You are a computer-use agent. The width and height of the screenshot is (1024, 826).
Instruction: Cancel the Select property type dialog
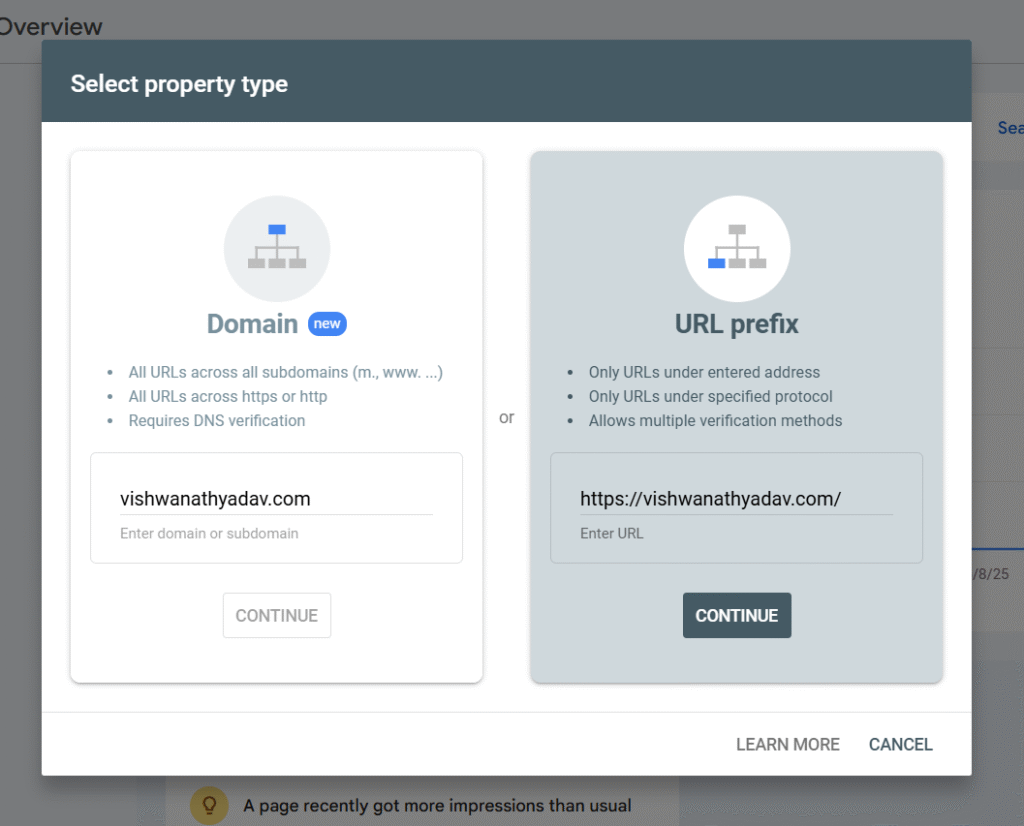(901, 744)
